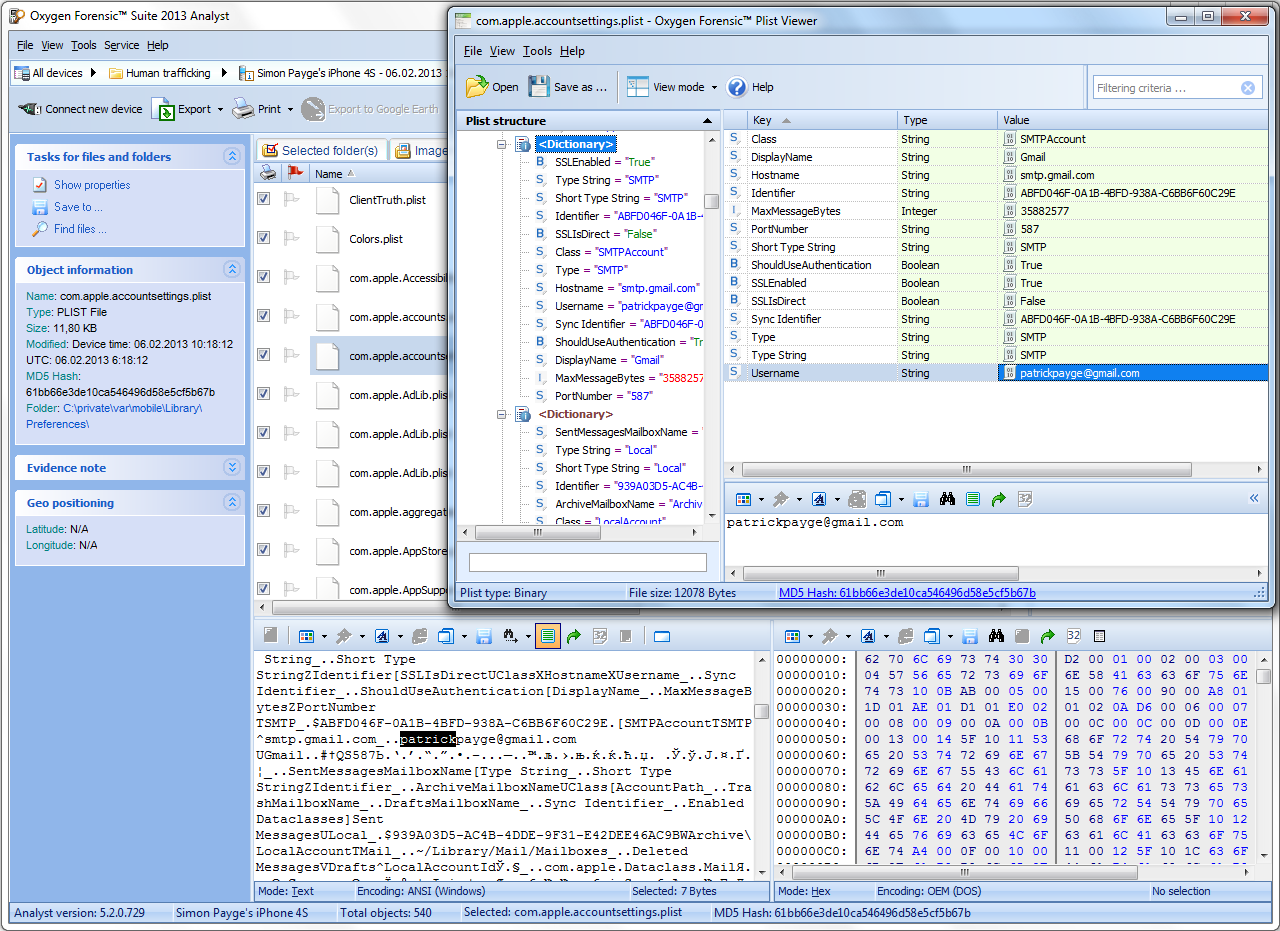The width and height of the screenshot is (1280, 931).
Task: Collapse the selected Dictionary tree node
Action: (503, 145)
